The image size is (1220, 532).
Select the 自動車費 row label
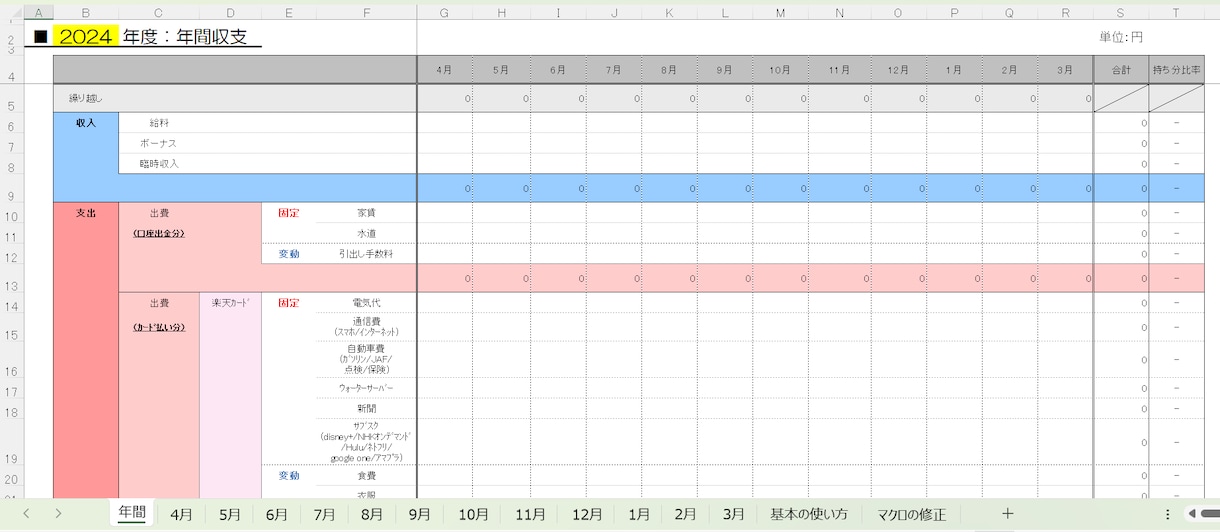pos(366,359)
